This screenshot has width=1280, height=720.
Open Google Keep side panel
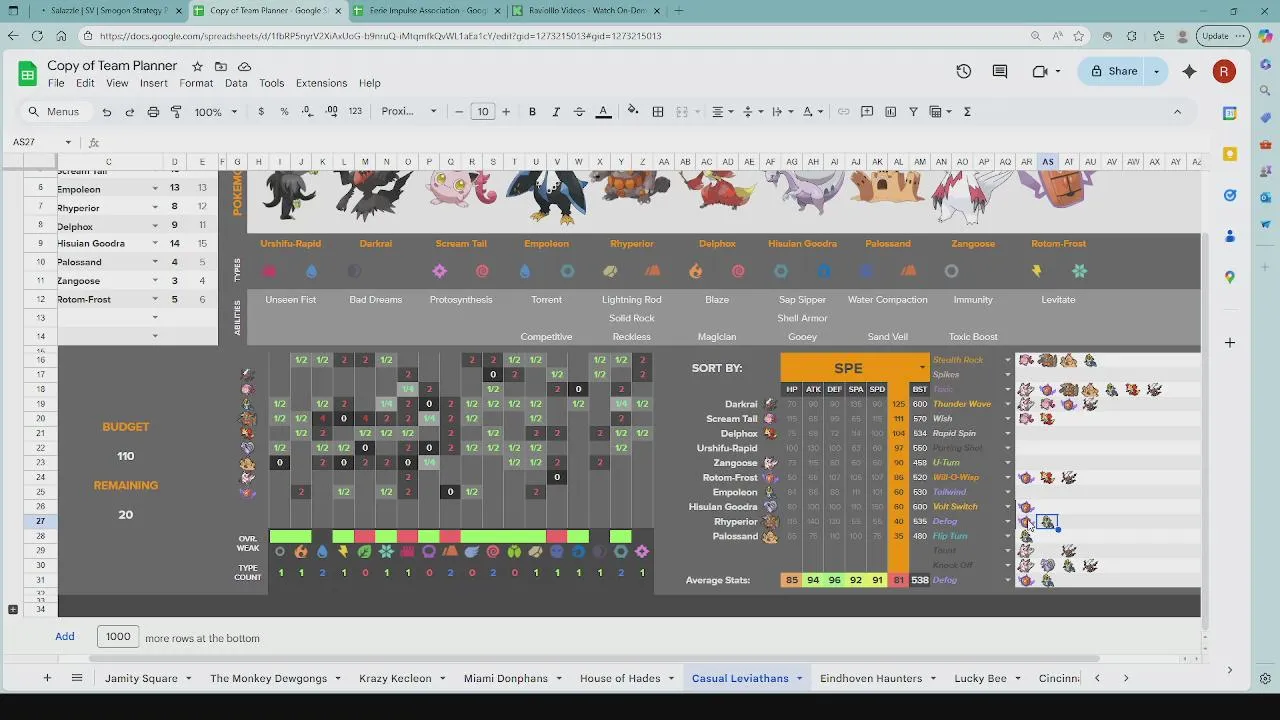point(1230,154)
